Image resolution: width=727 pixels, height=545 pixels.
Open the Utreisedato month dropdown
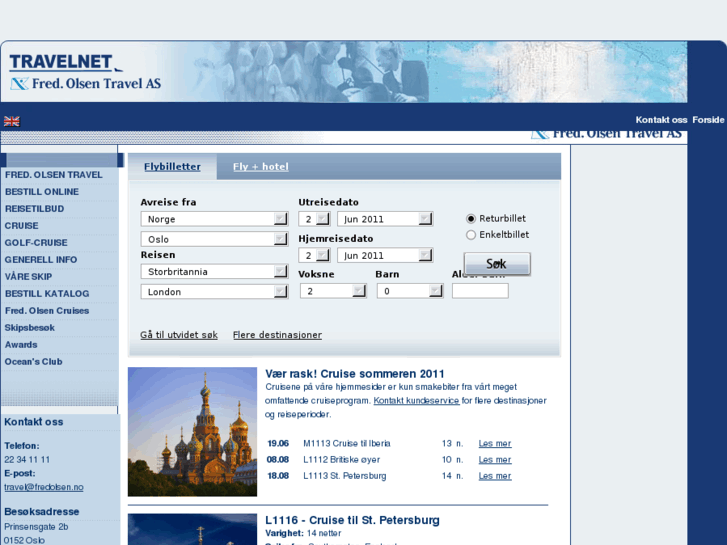(x=385, y=219)
